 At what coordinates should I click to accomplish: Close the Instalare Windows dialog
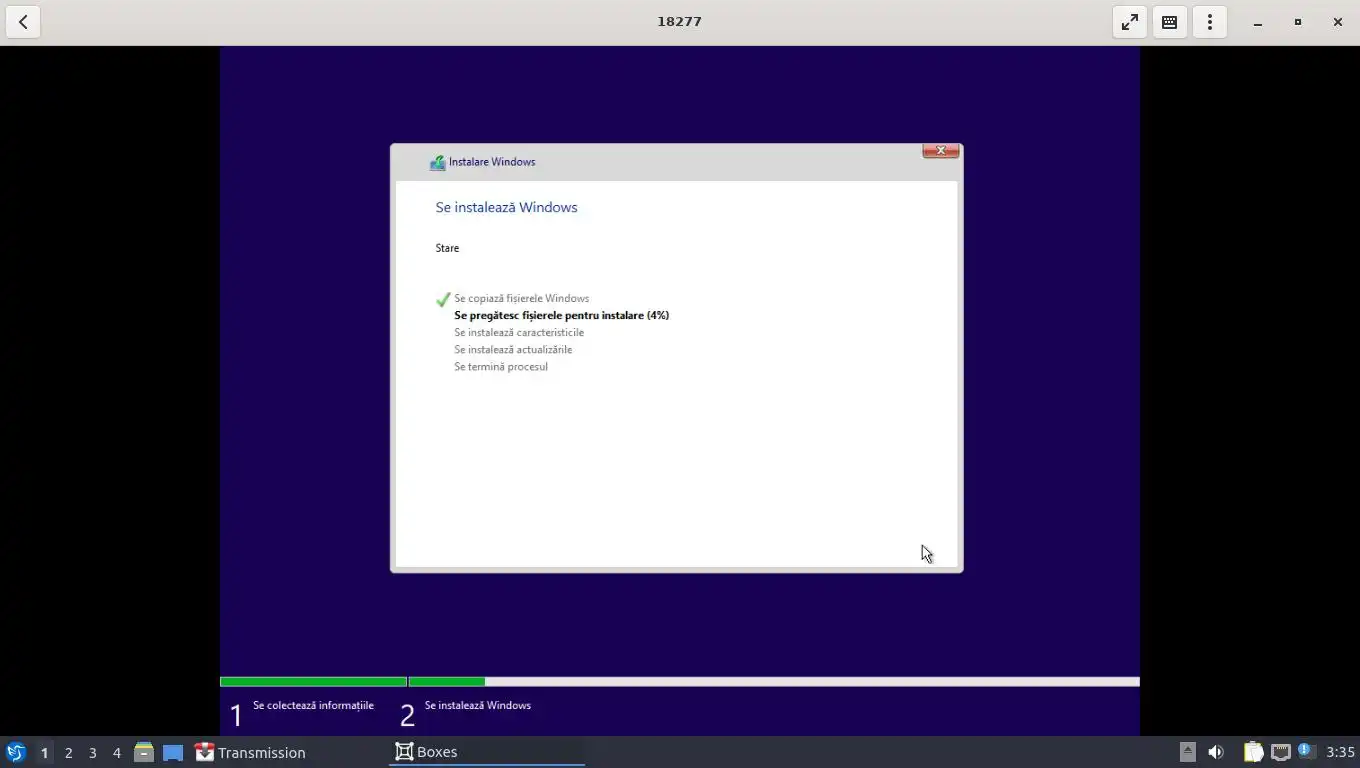pyautogui.click(x=940, y=151)
